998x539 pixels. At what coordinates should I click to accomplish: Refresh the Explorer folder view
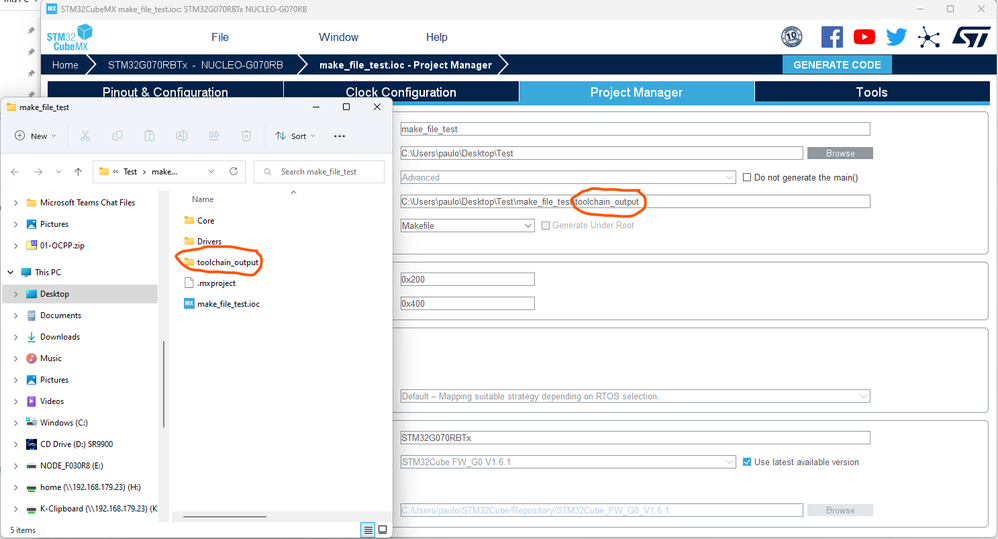[x=234, y=171]
